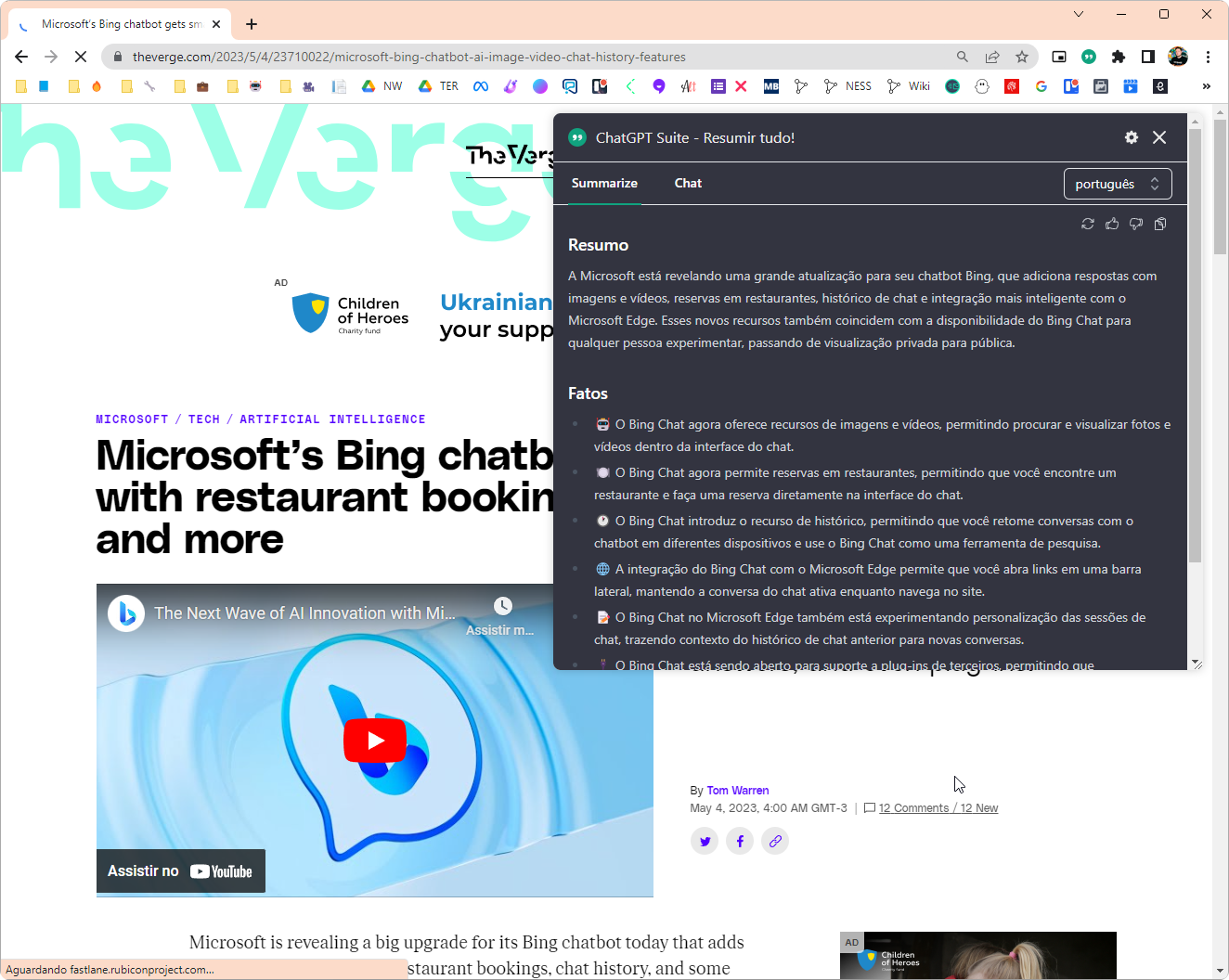Open the Bing channel logo on video

(x=126, y=613)
